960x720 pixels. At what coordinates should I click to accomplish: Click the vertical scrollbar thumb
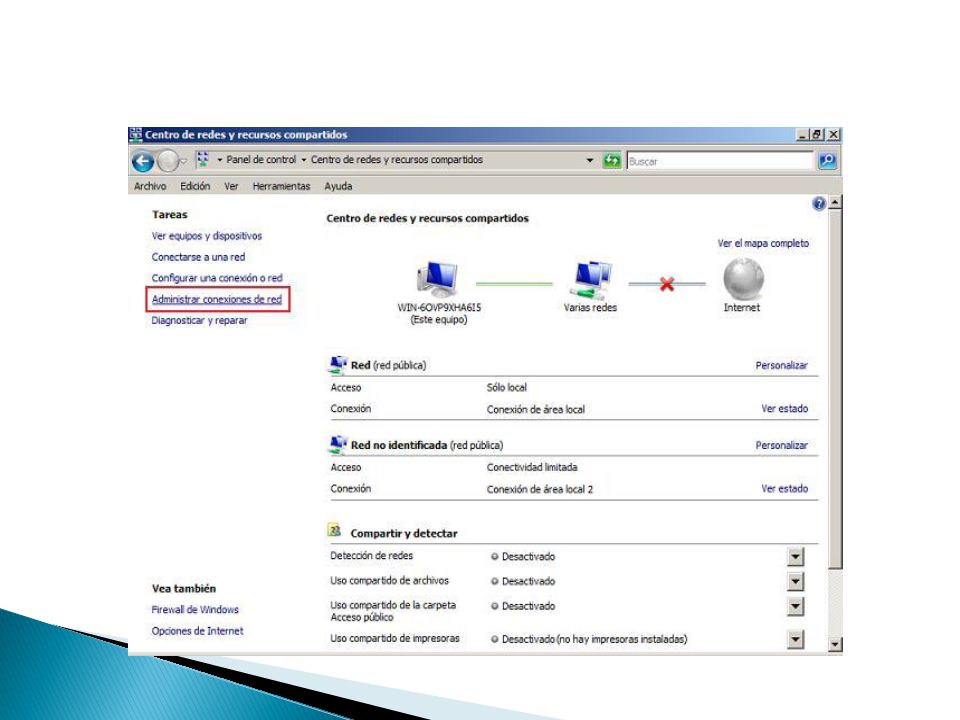(x=835, y=389)
